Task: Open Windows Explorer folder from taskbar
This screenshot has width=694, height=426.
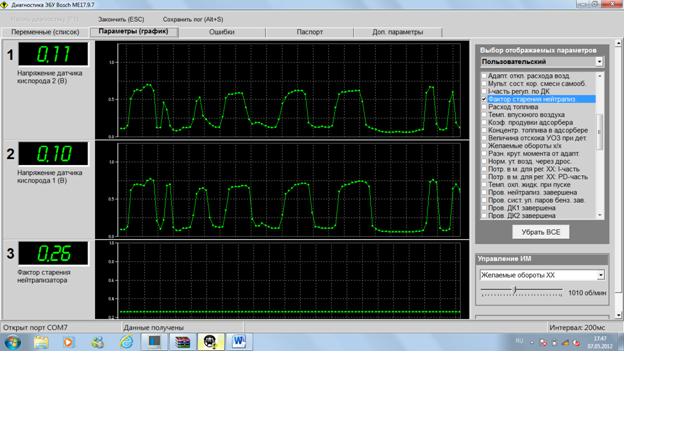Action: tap(42, 341)
